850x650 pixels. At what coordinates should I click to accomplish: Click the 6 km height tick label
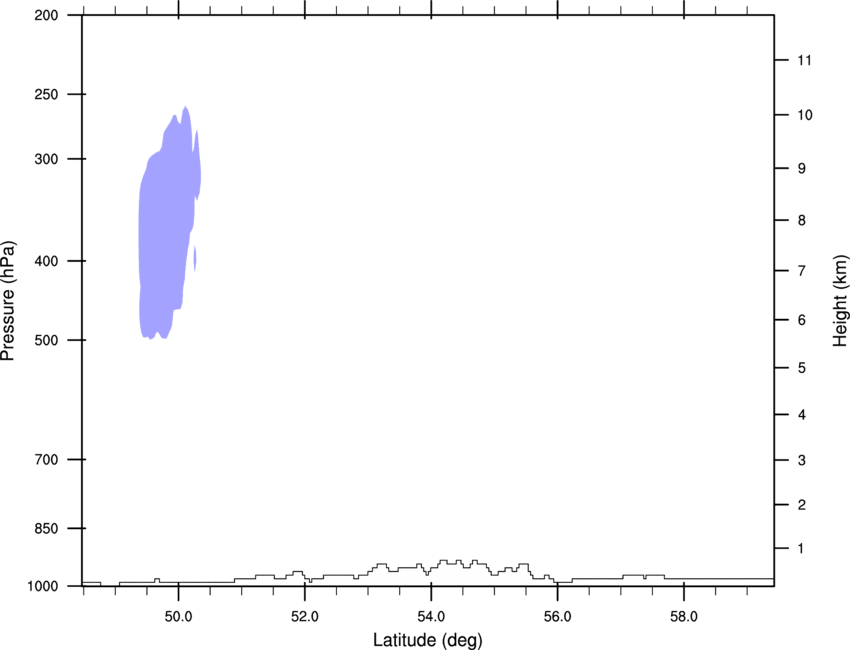802,320
